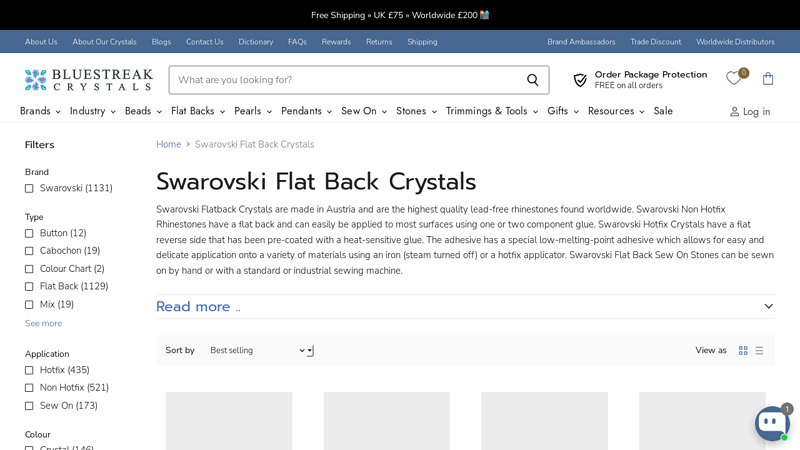Open the Stones menu

(x=416, y=111)
